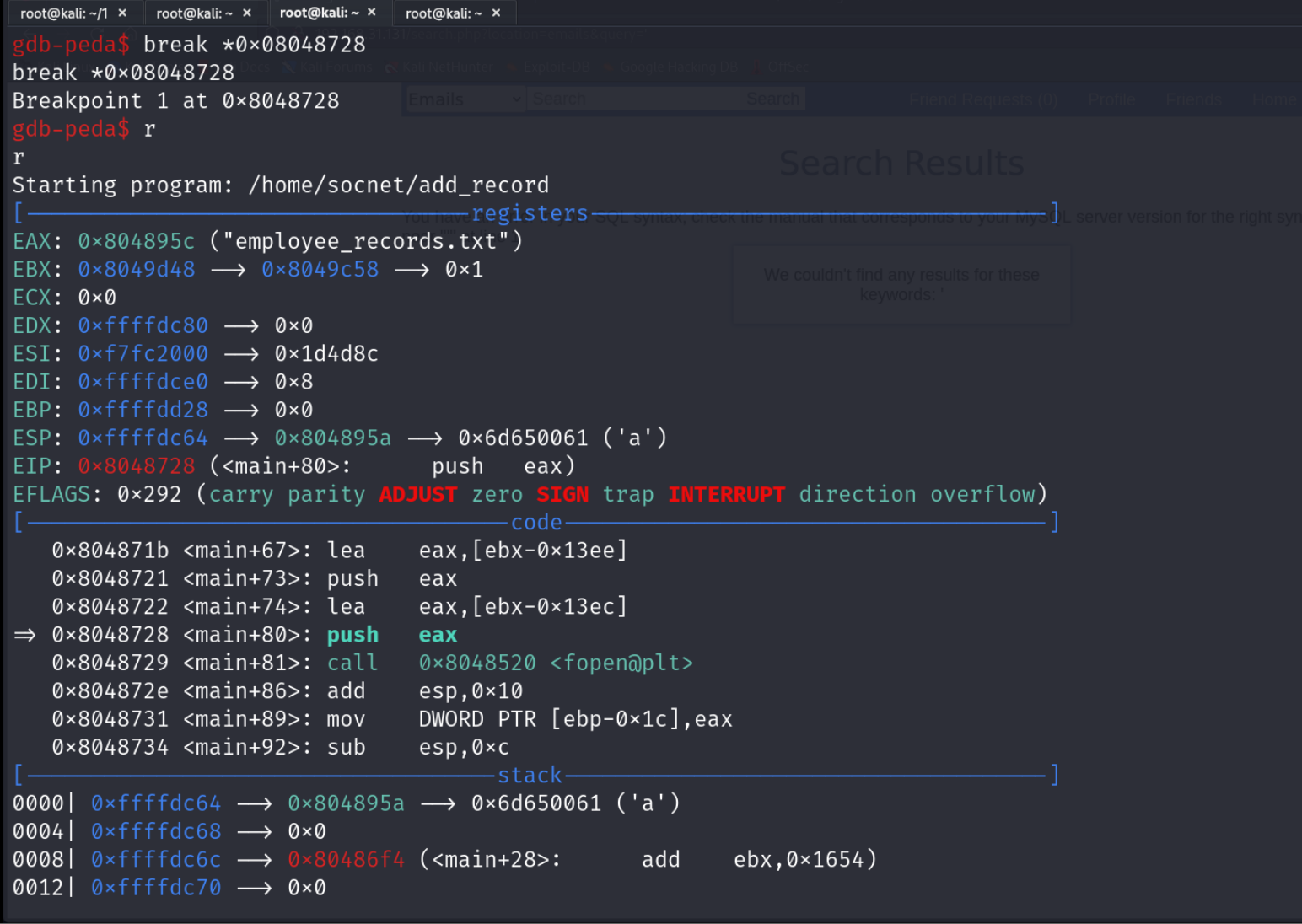Image resolution: width=1302 pixels, height=924 pixels.
Task: Click 'DWORD PTR [ebp-0x1c],eax' operand
Action: pyautogui.click(x=575, y=719)
